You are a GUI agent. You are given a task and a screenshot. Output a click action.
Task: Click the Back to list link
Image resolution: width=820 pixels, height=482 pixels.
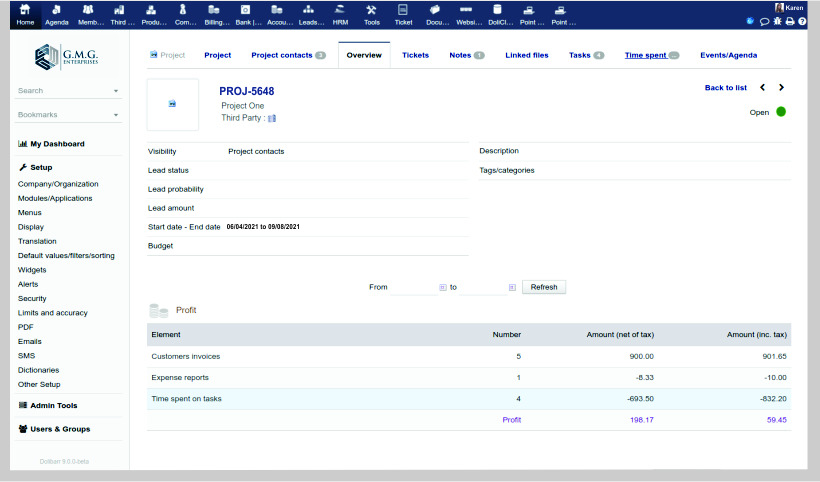click(x=725, y=88)
